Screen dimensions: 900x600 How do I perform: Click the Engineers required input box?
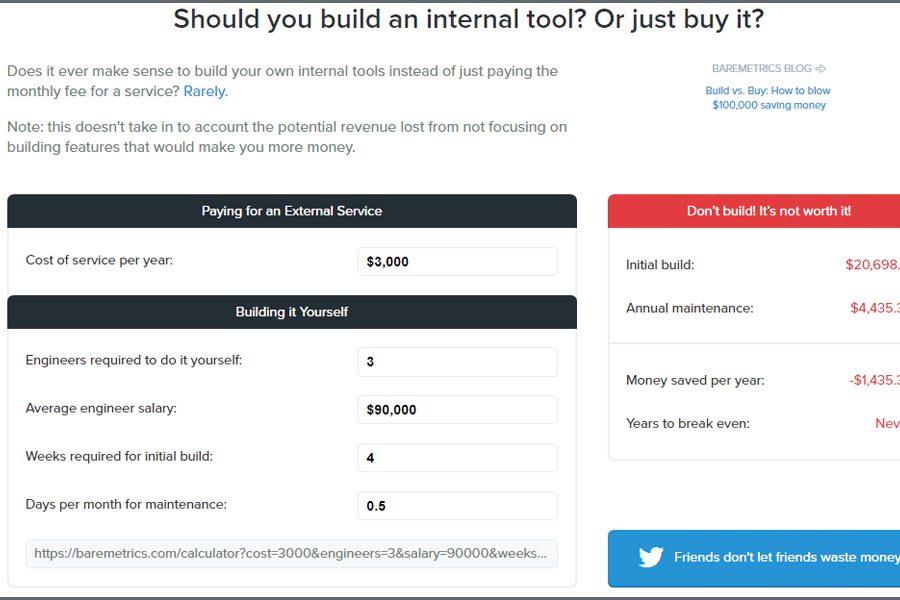point(457,362)
